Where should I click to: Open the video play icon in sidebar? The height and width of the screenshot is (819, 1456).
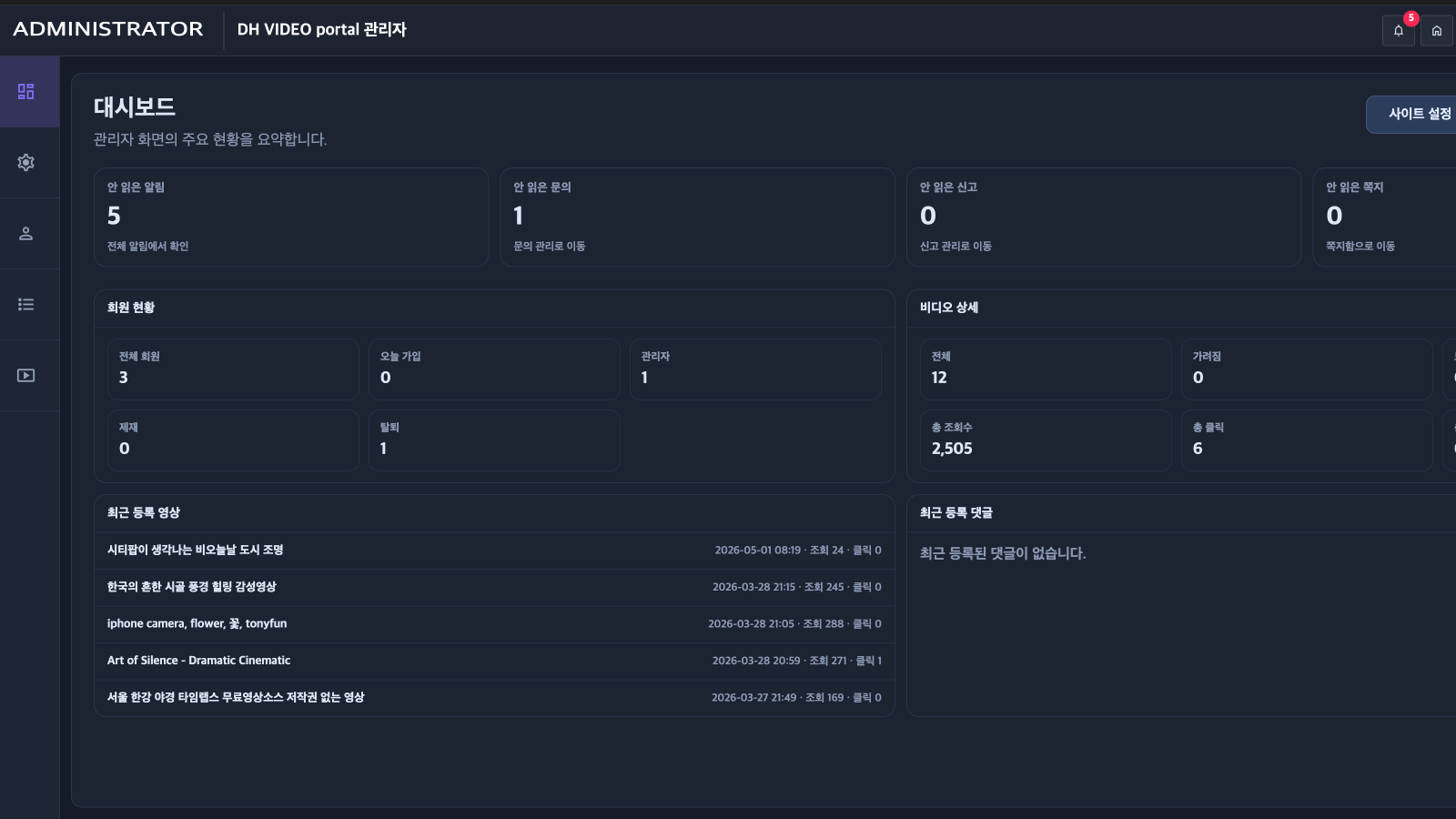tap(25, 376)
